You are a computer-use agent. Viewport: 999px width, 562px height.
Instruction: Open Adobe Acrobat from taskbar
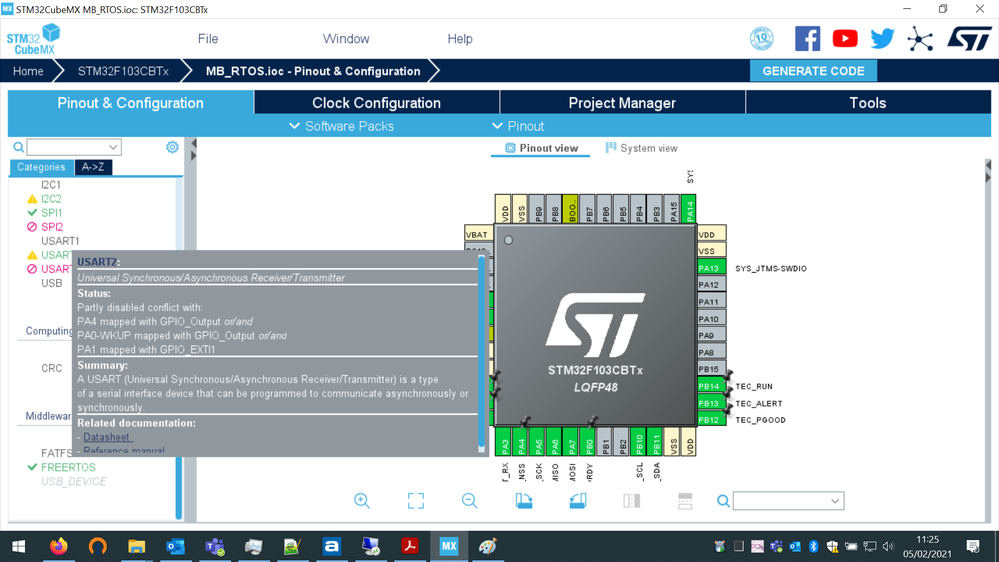coord(410,546)
